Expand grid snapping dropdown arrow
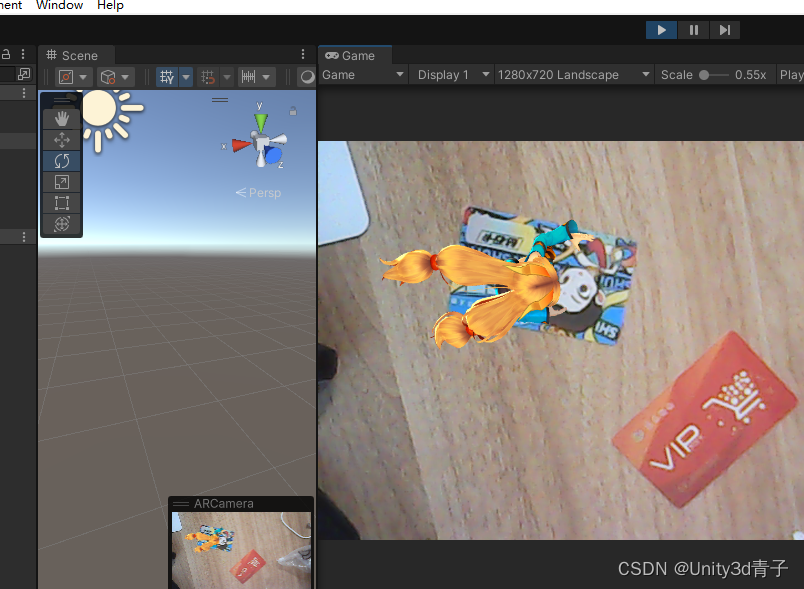The width and height of the screenshot is (804, 589). (x=227, y=77)
